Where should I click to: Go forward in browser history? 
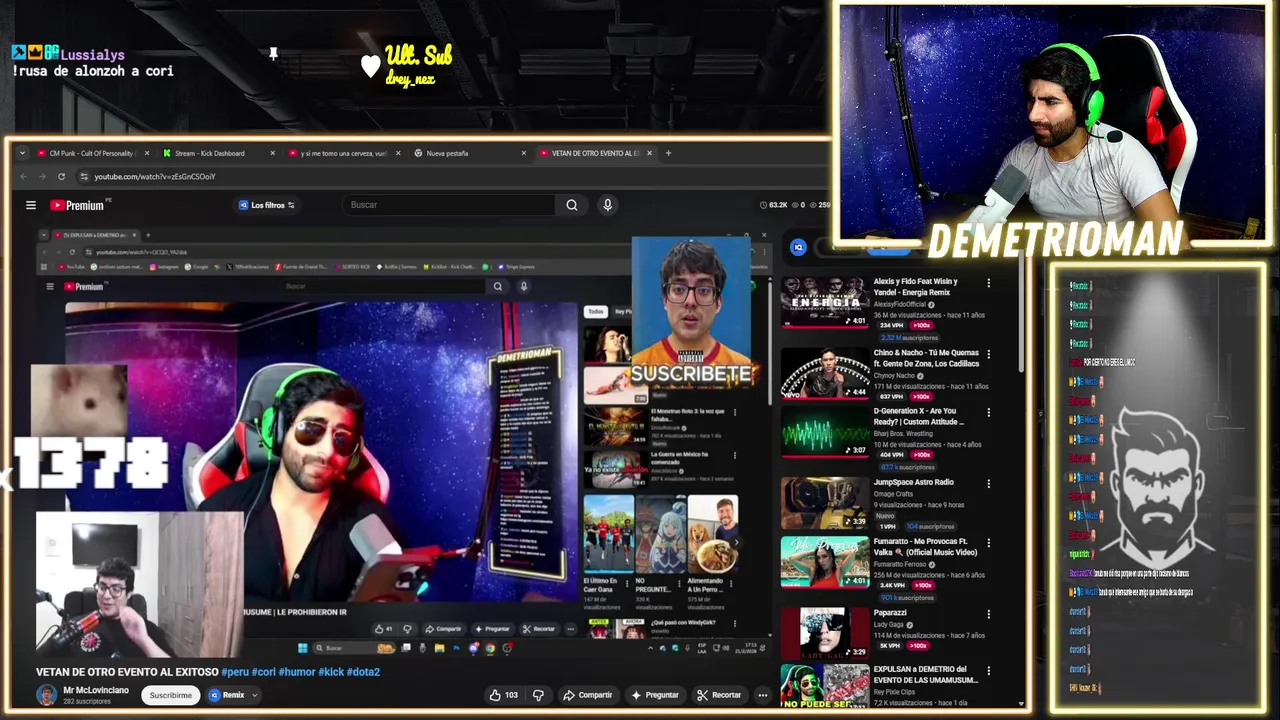pyautogui.click(x=43, y=177)
